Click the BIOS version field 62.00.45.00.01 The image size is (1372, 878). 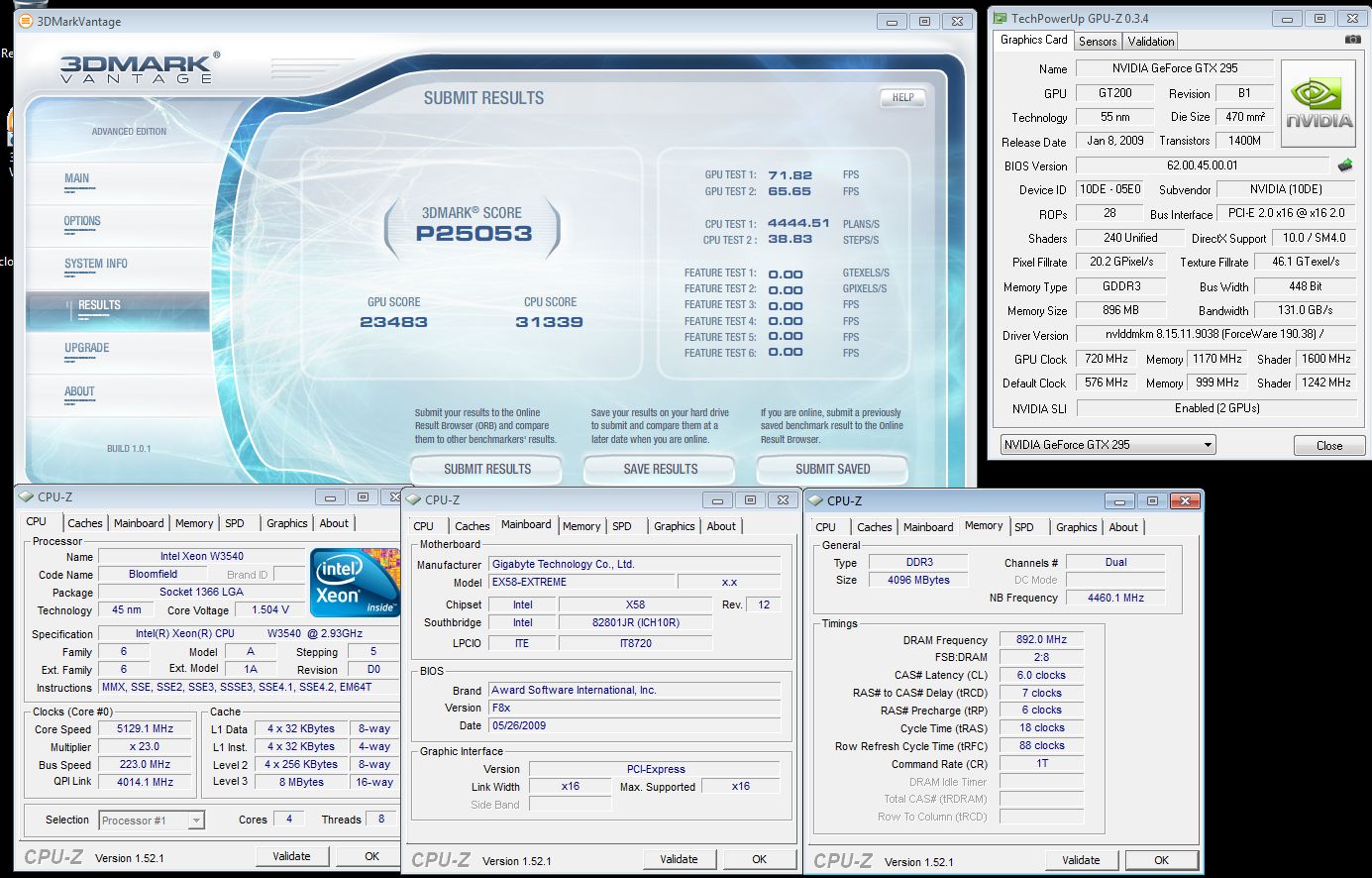[1202, 165]
